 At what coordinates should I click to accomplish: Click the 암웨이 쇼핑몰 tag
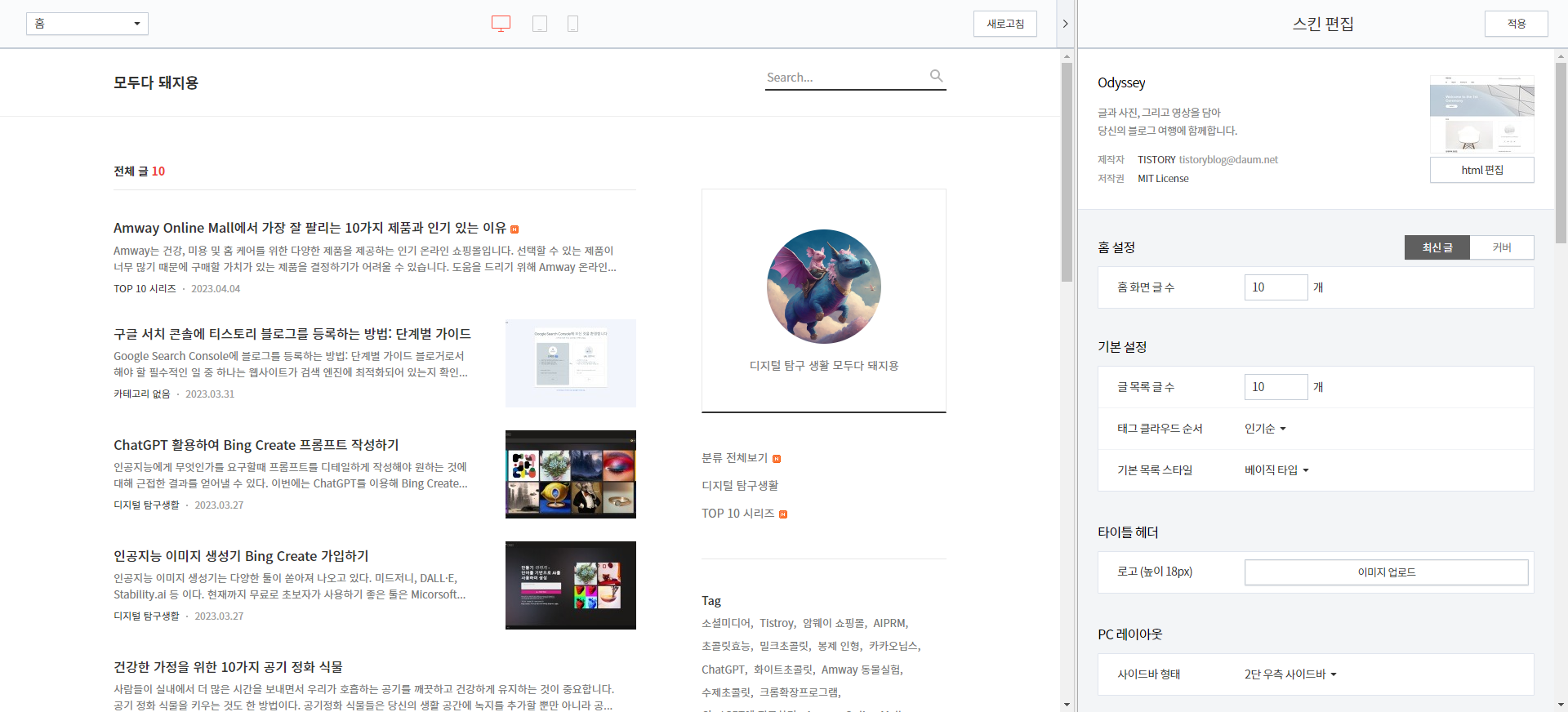point(832,623)
